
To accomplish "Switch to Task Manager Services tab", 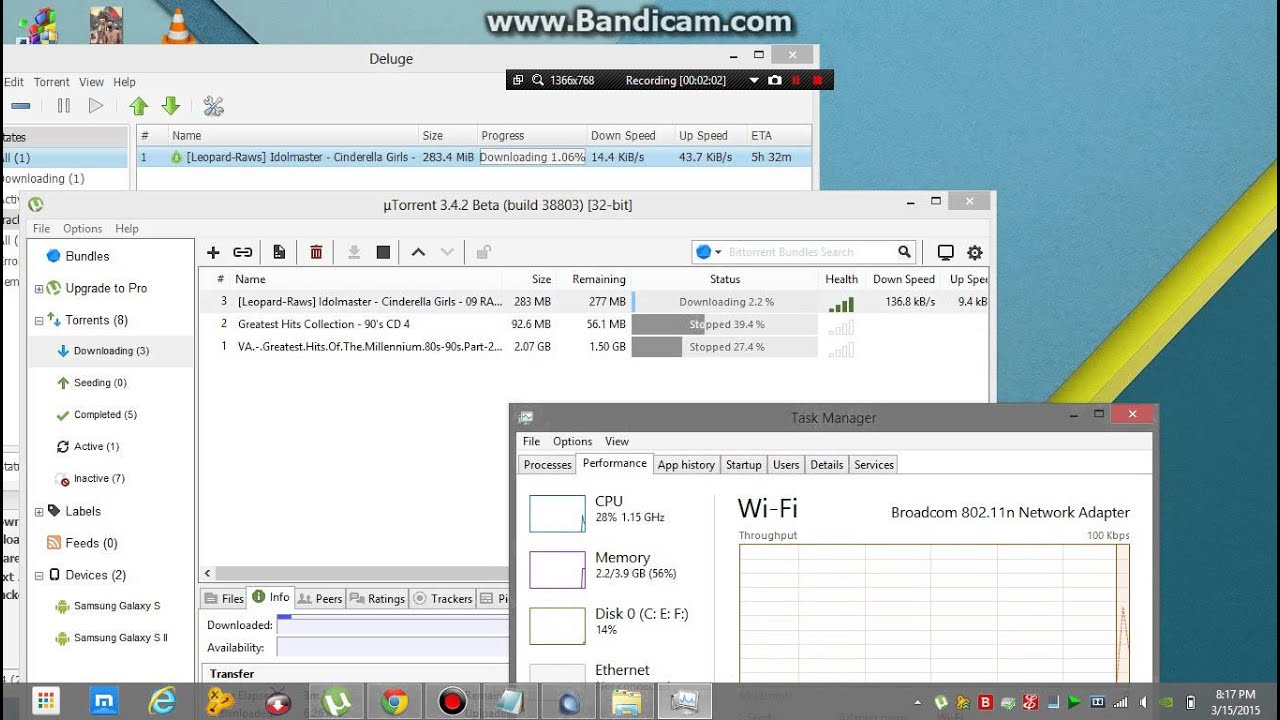I will tap(874, 464).
